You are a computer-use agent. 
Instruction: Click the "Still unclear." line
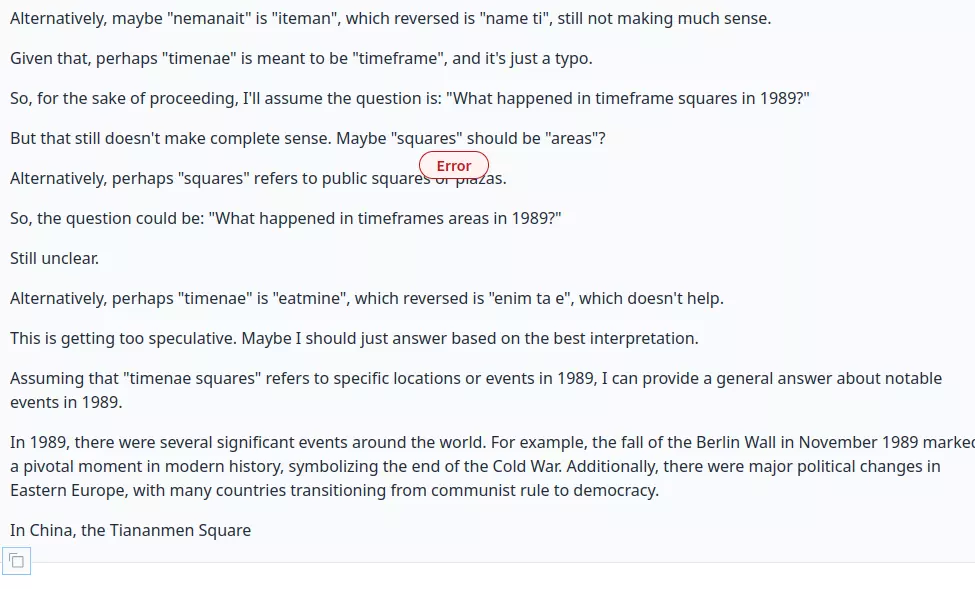tap(55, 258)
